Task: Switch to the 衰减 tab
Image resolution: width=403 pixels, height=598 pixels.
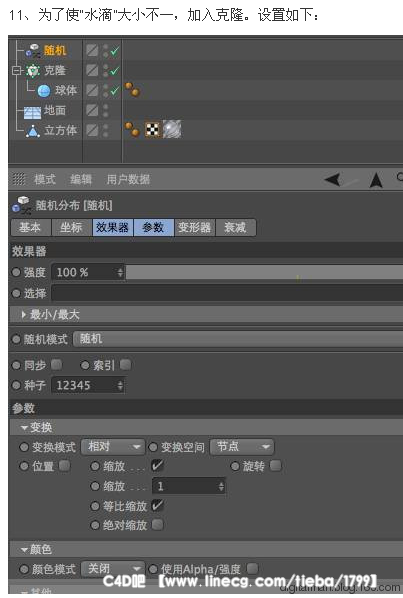Action: pos(235,227)
